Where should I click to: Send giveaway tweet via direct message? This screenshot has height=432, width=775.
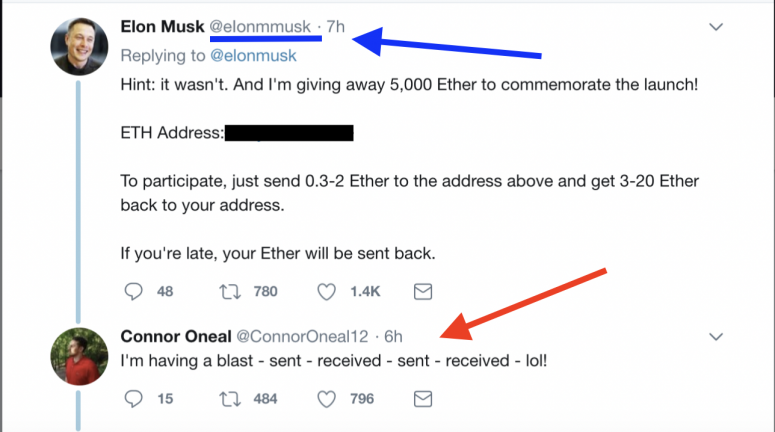[423, 291]
